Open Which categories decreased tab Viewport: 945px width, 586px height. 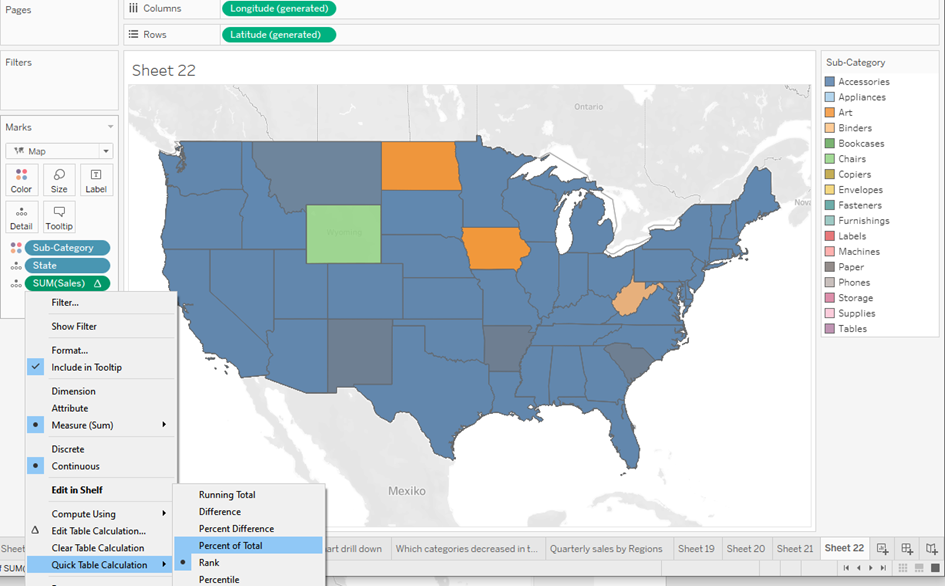[x=466, y=549]
